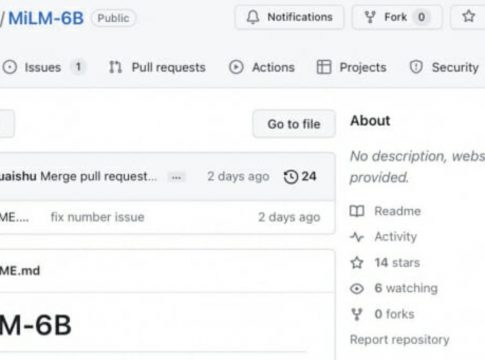Click the star icon beside 14 stars
The image size is (485, 360).
point(357,263)
